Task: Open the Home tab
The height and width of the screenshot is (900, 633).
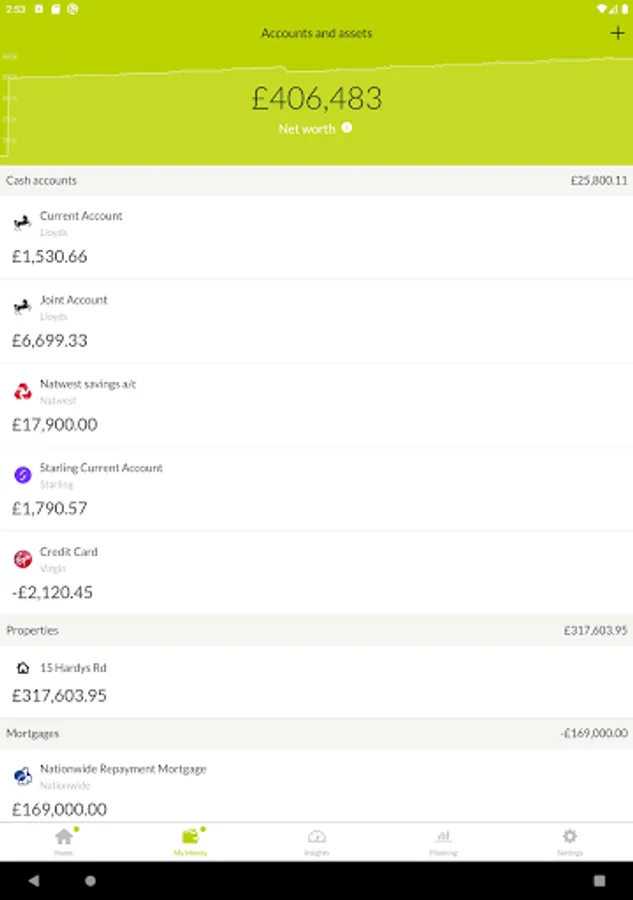Action: coord(64,840)
